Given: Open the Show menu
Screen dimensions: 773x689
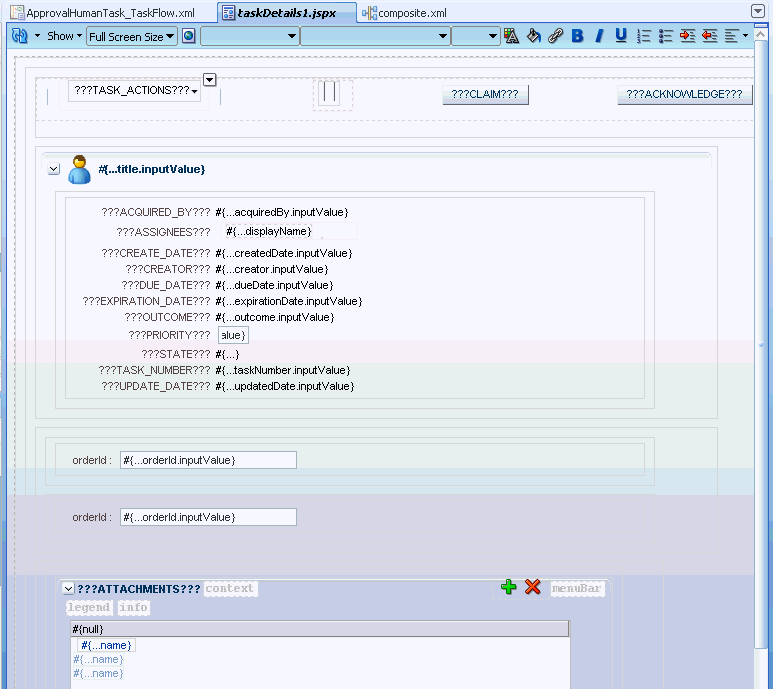Looking at the screenshot, I should (x=64, y=36).
